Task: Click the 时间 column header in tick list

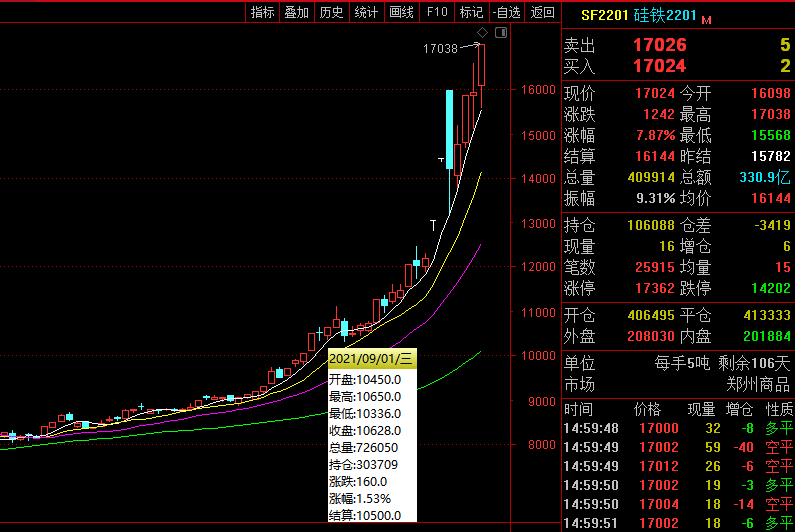Action: pyautogui.click(x=578, y=409)
